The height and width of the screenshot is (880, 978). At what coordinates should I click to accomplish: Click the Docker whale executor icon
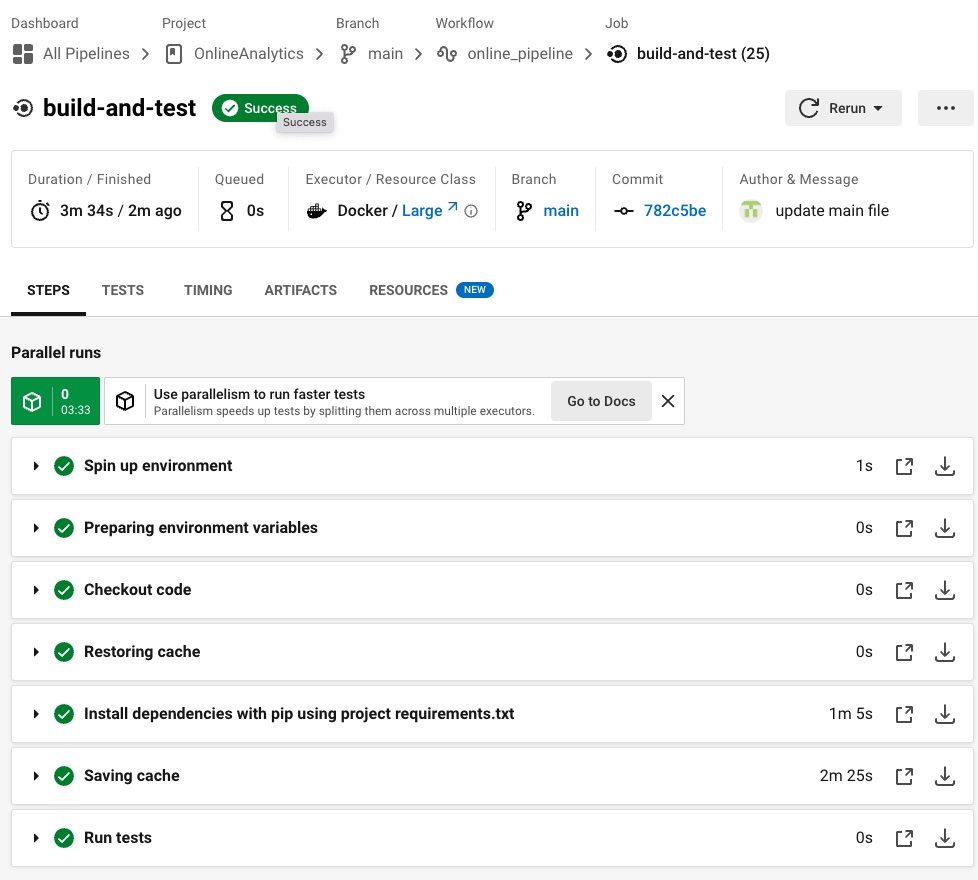(x=317, y=211)
